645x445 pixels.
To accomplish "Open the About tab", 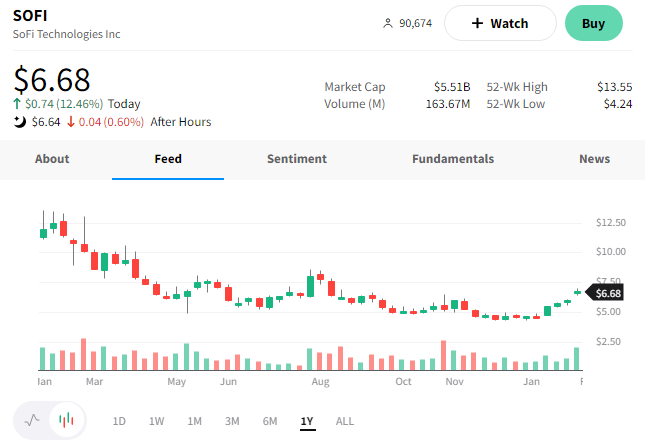I will pyautogui.click(x=52, y=159).
